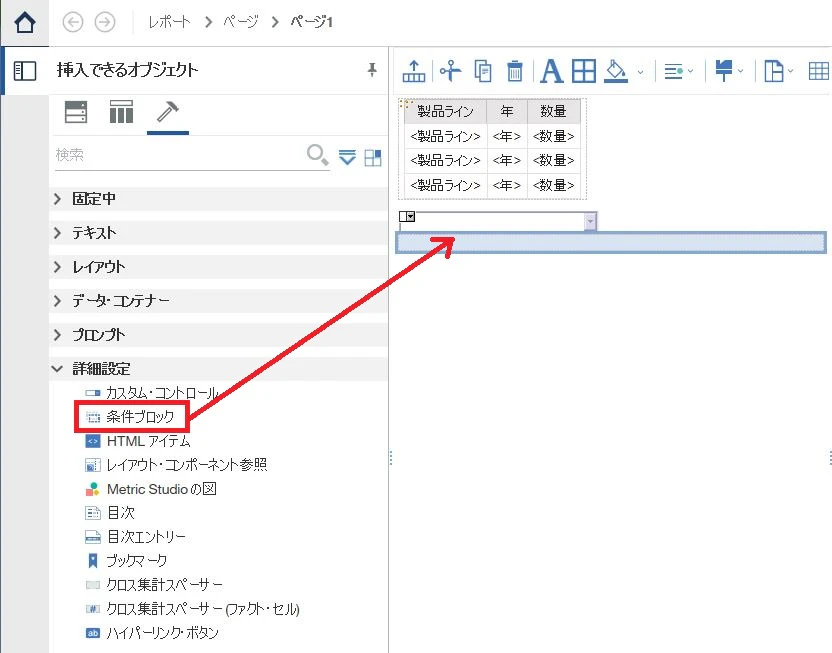Collapse the 詳細設定 section
Image resolution: width=832 pixels, height=653 pixels.
pyautogui.click(x=219, y=369)
